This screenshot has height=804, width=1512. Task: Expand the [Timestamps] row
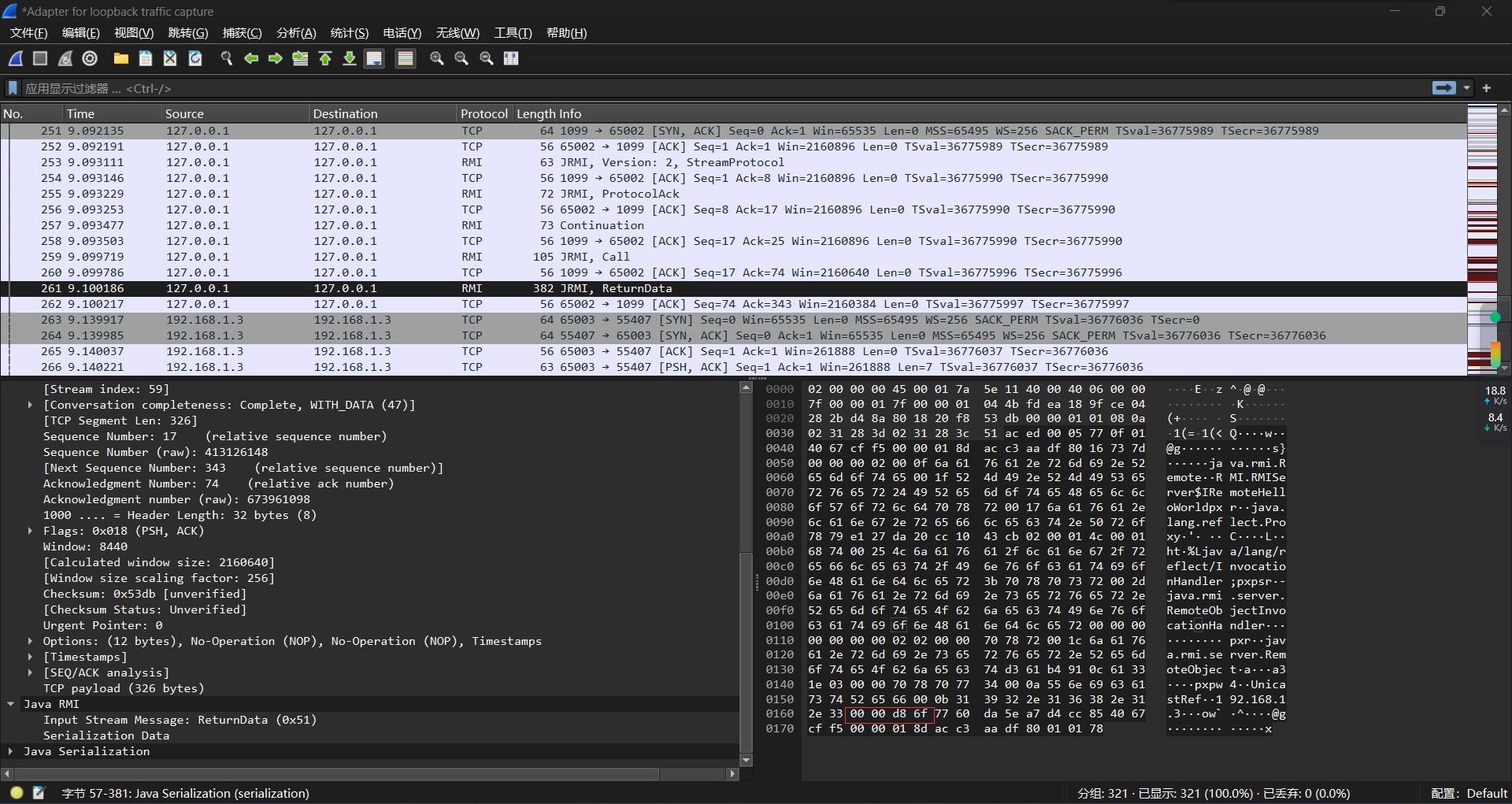(30, 657)
